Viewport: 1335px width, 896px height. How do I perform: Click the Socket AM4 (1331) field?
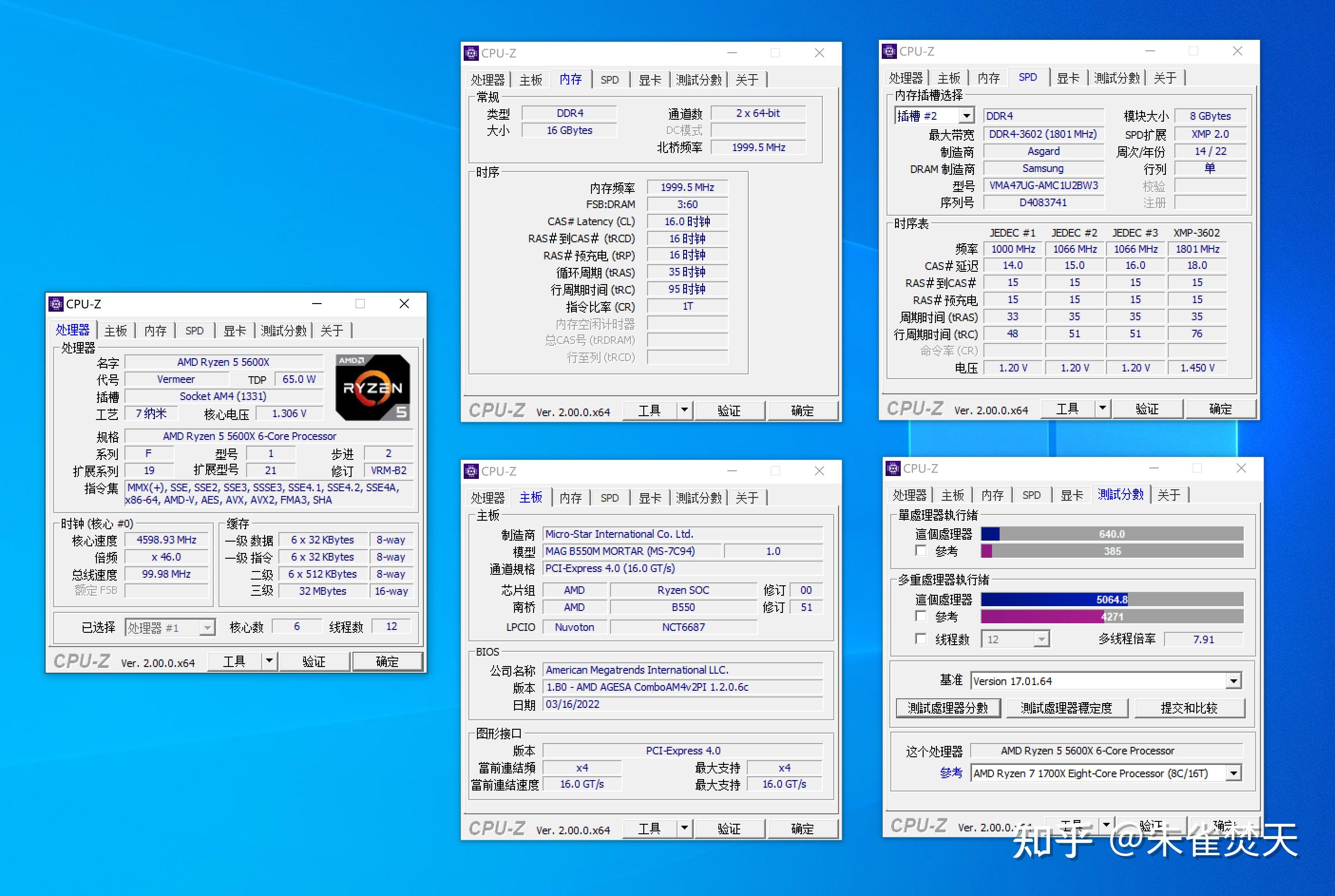pyautogui.click(x=223, y=396)
